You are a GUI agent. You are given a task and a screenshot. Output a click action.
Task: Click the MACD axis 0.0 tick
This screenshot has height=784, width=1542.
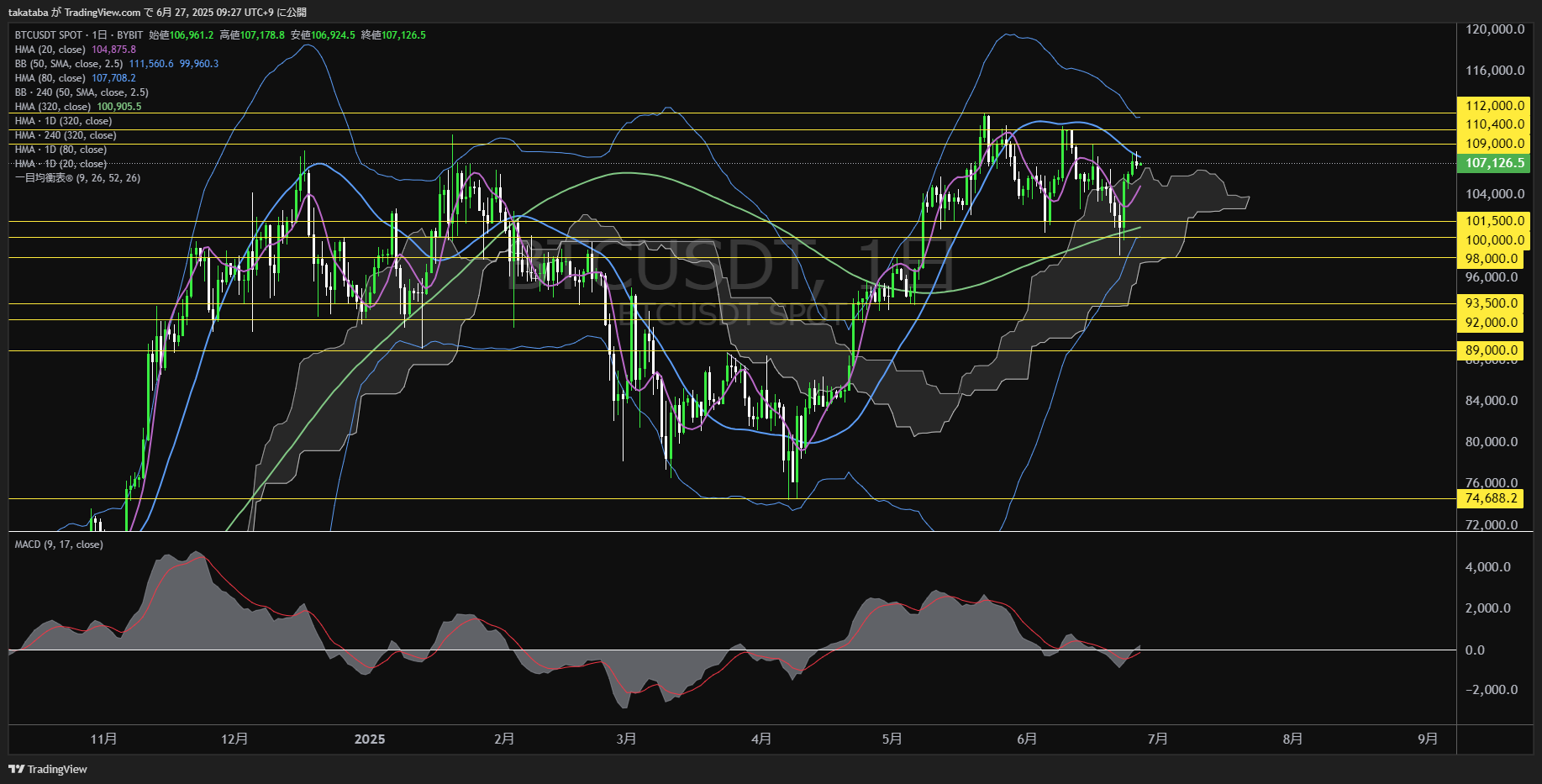[1475, 650]
